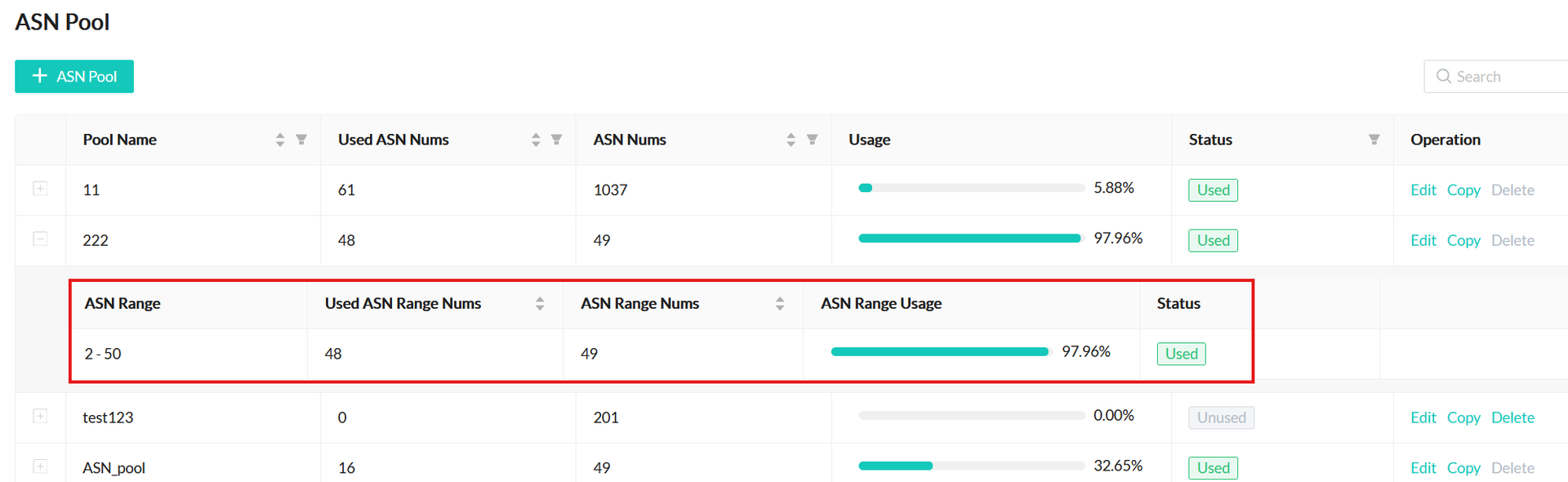Open the Status column filter
Viewport: 1568px width, 482px height.
coord(1374,140)
